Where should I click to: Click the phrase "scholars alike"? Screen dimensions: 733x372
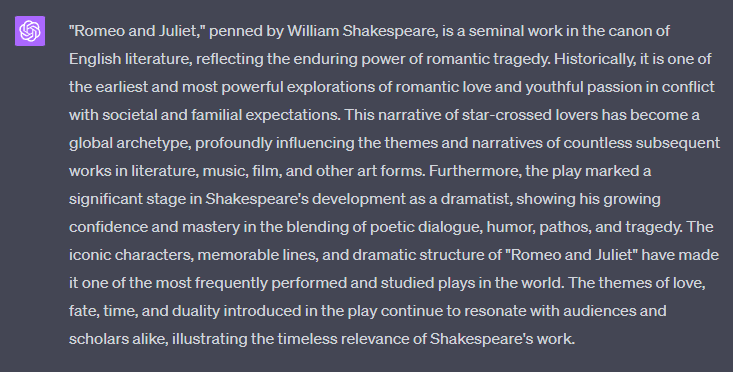click(118, 339)
